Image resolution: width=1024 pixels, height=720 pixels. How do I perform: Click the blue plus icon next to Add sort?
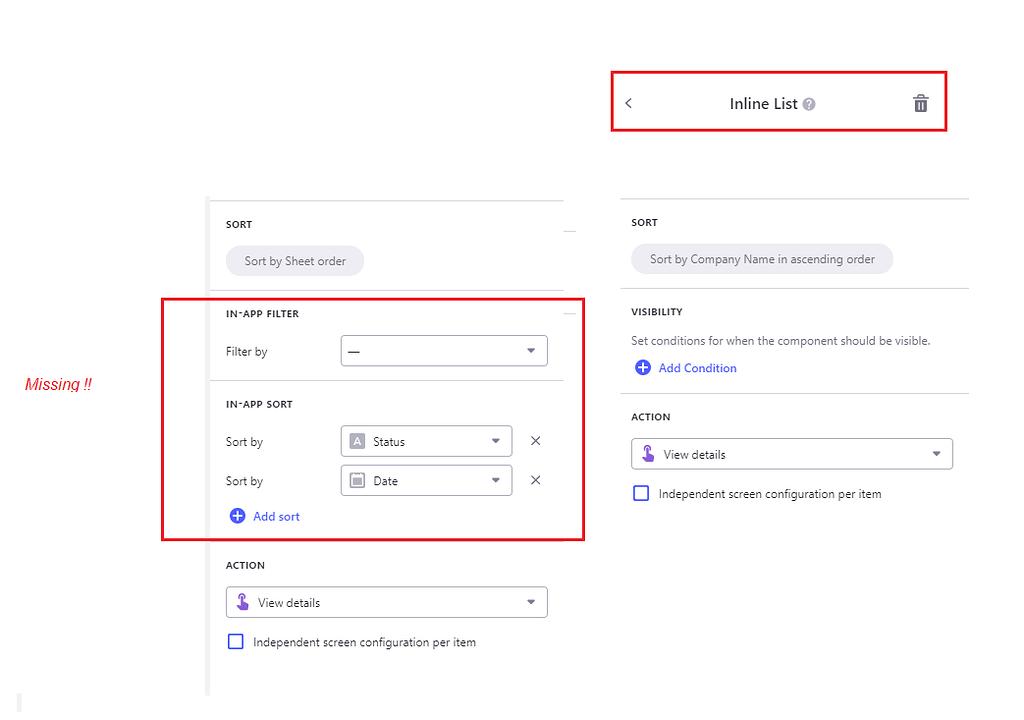click(x=237, y=516)
